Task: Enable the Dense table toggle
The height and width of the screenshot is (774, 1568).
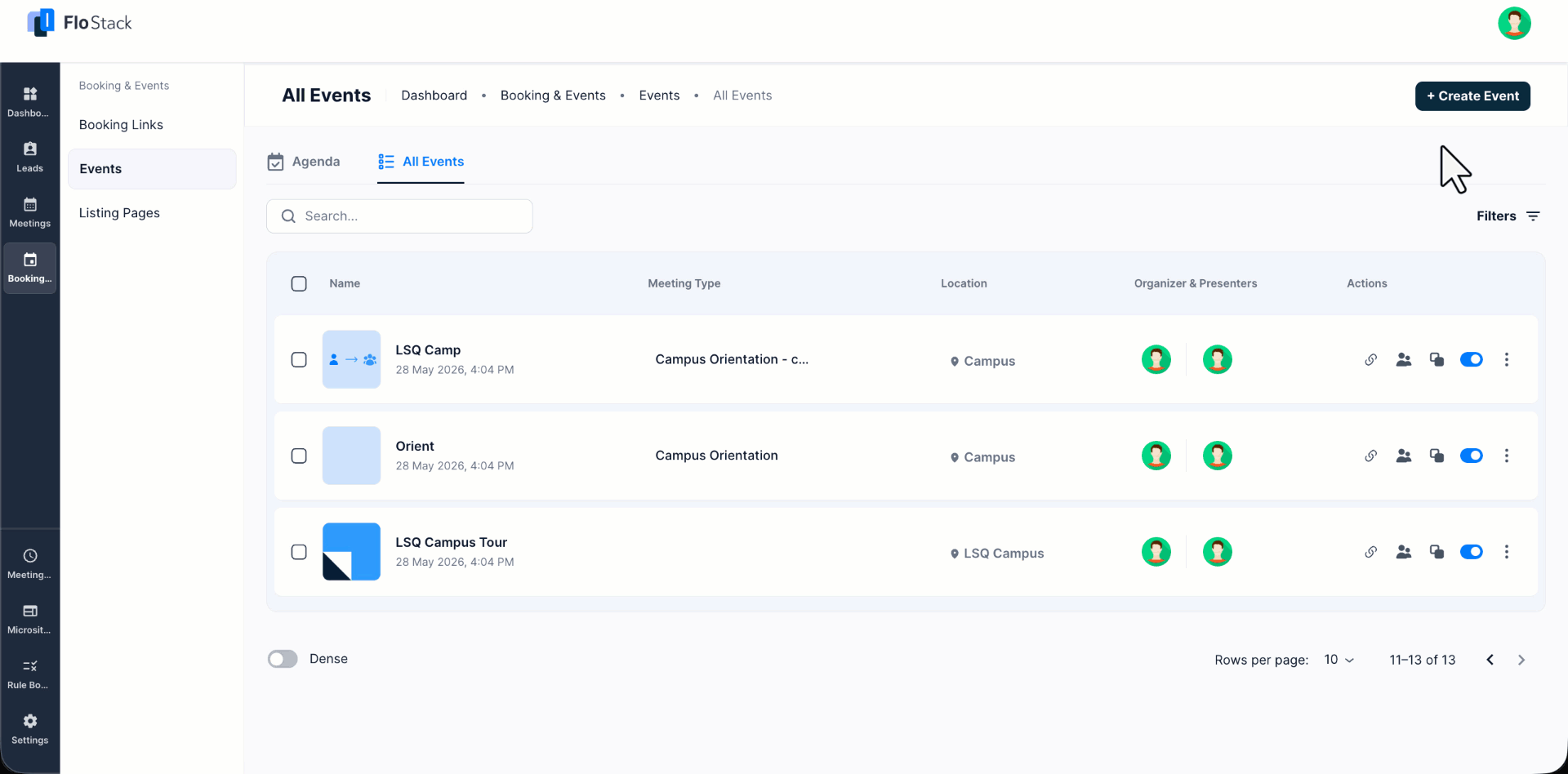Action: 283,659
